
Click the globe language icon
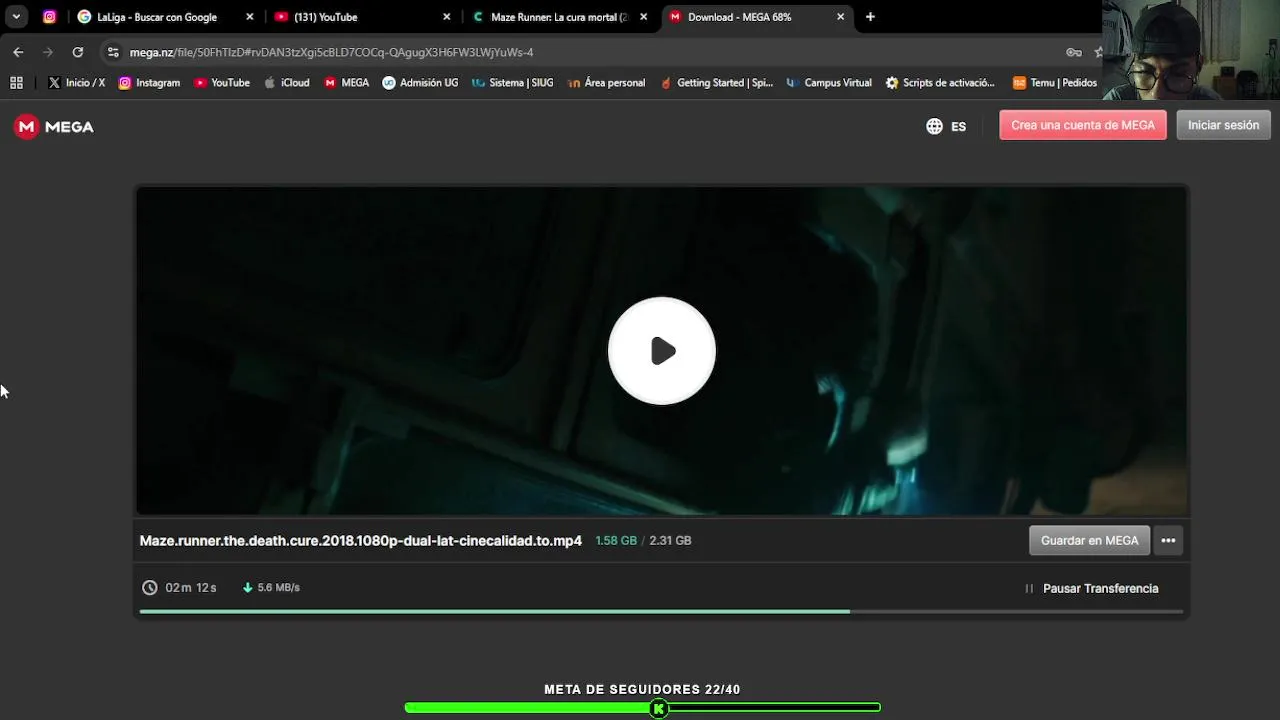[934, 126]
